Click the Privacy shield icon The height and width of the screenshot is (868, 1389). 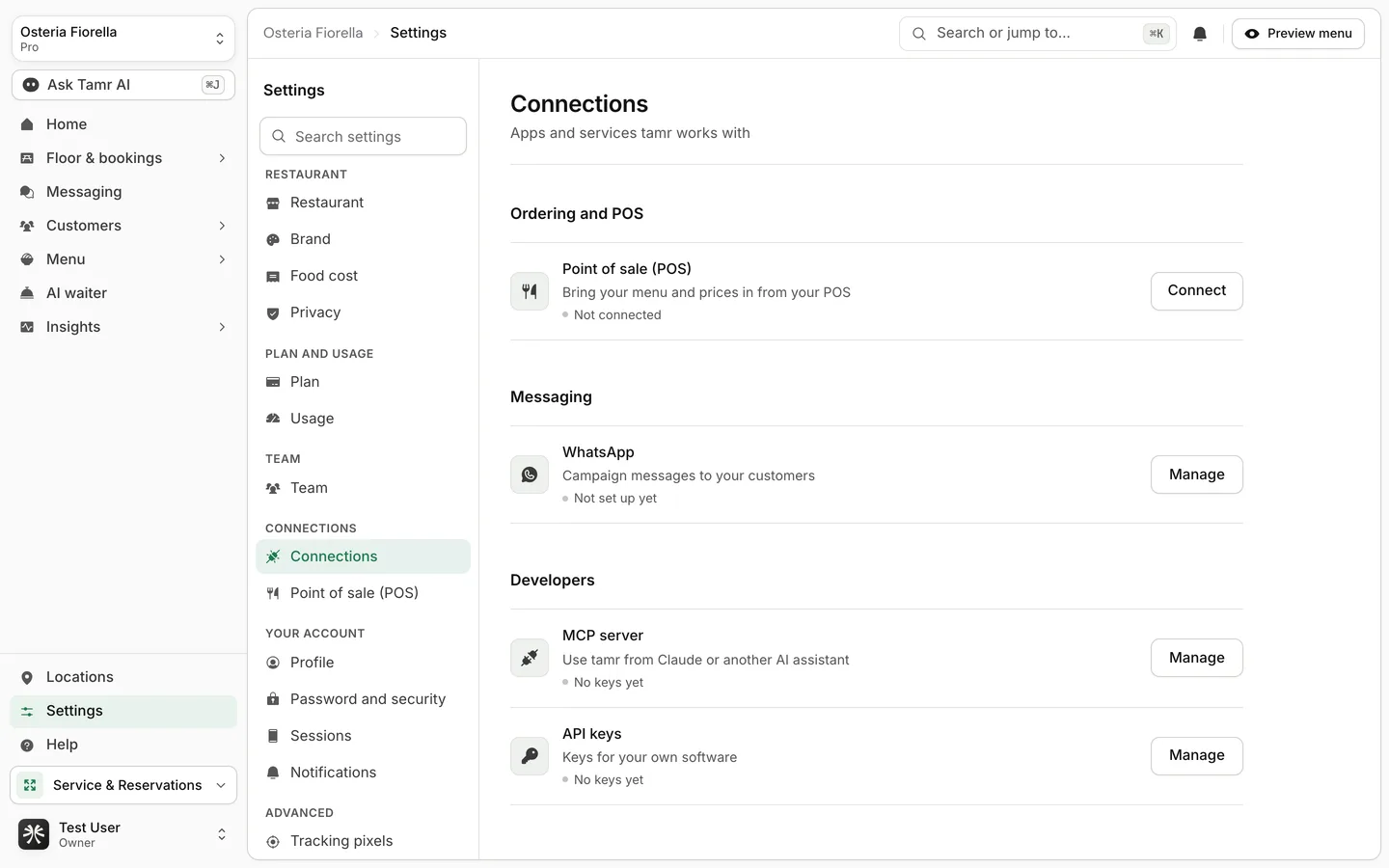[273, 312]
